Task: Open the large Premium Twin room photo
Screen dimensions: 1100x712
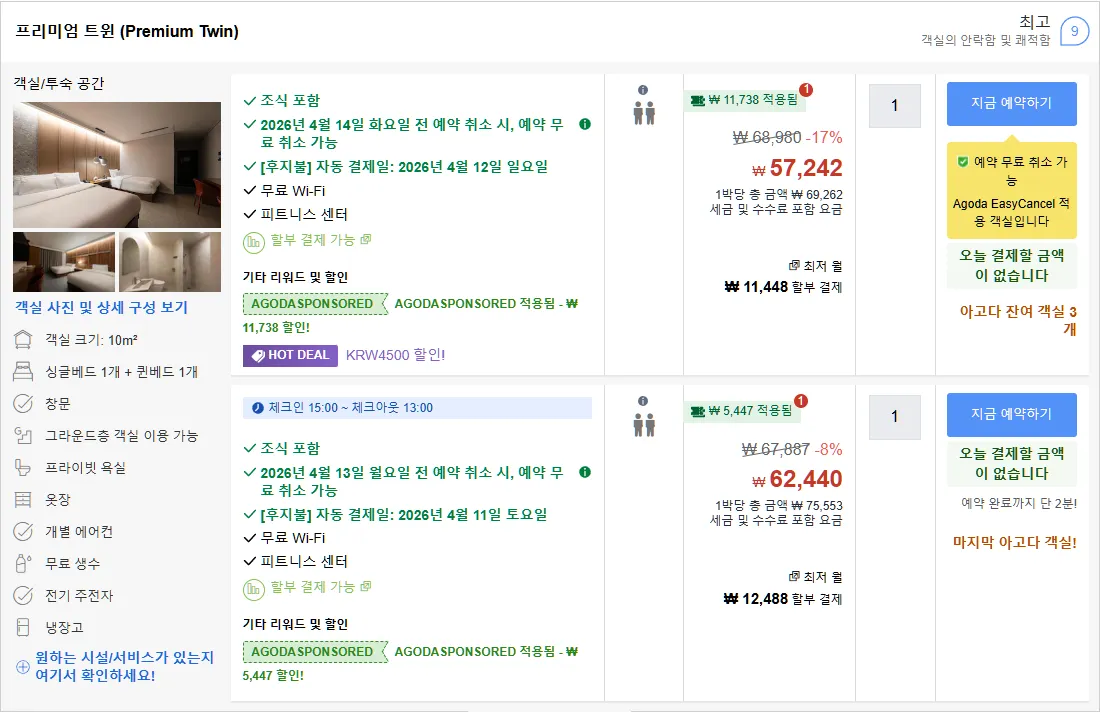Action: coord(117,165)
